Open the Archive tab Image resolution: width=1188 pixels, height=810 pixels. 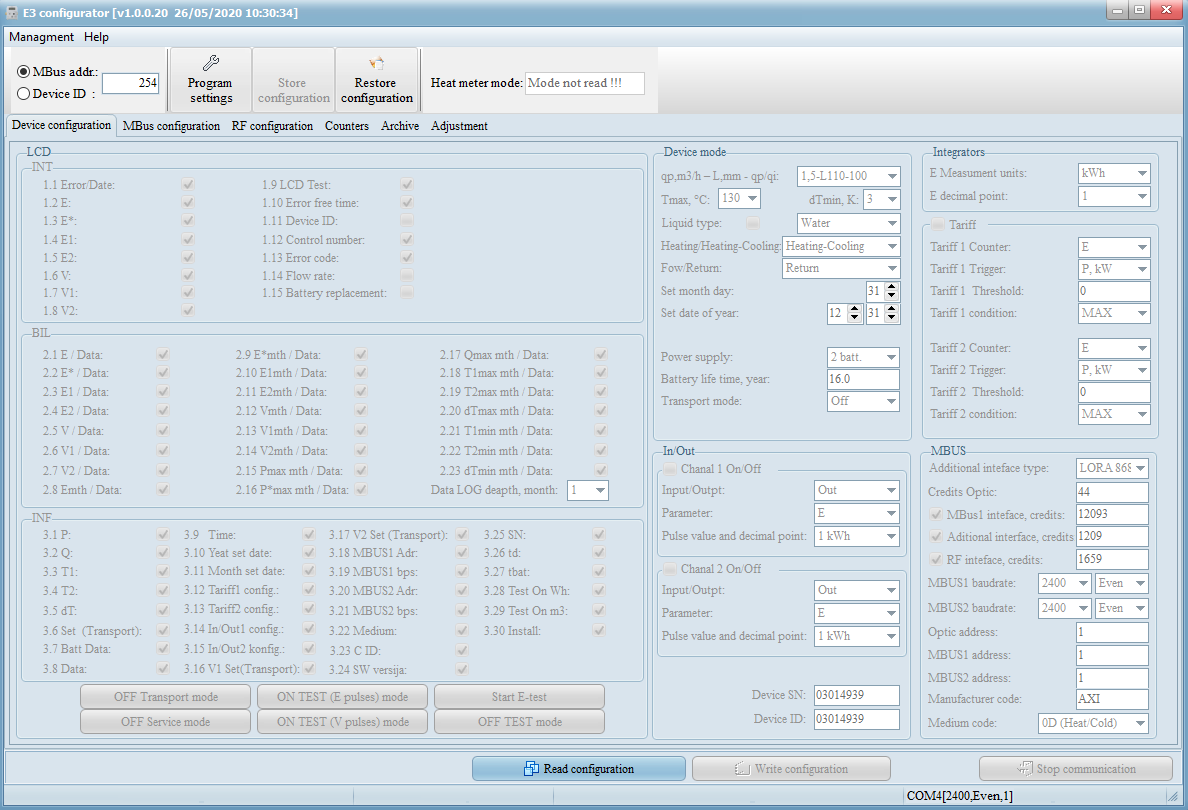(399, 126)
